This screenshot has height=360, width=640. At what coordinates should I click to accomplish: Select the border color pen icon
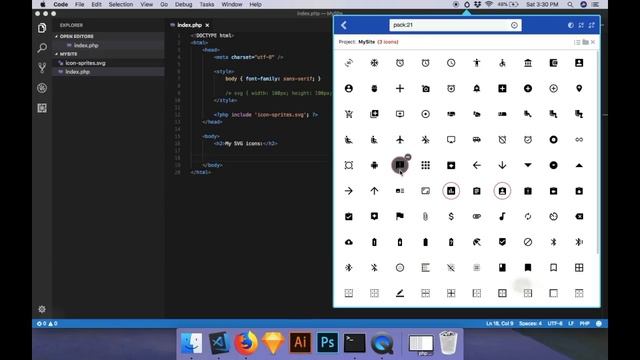[x=400, y=293]
